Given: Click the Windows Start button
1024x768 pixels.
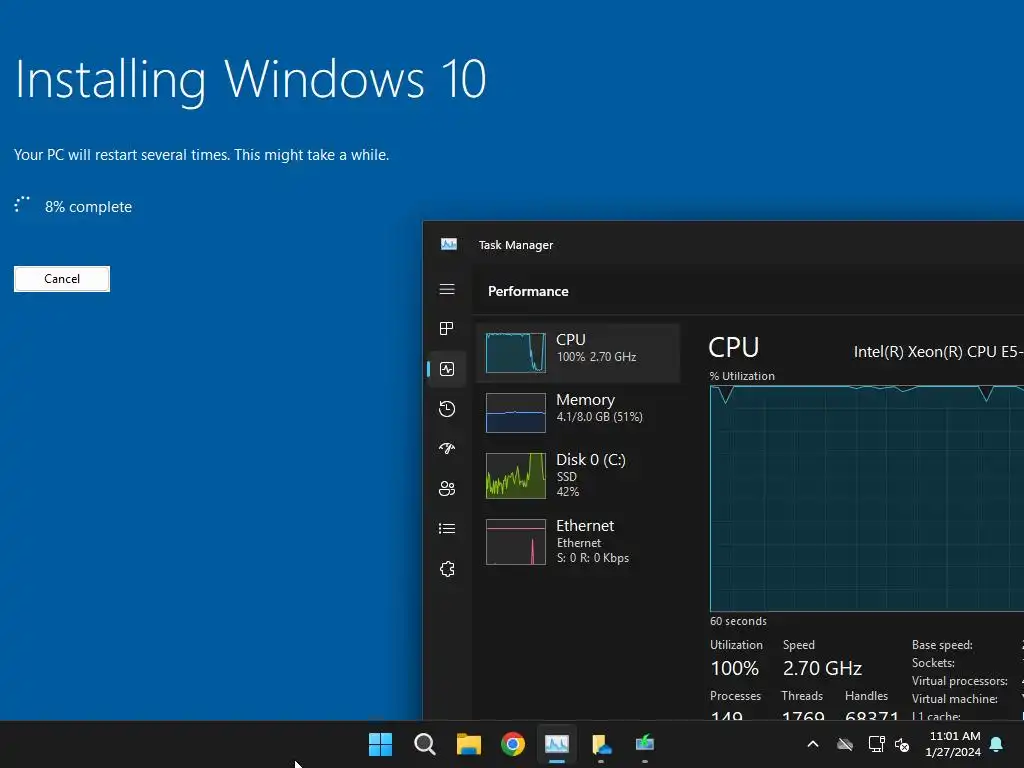Looking at the screenshot, I should (380, 744).
